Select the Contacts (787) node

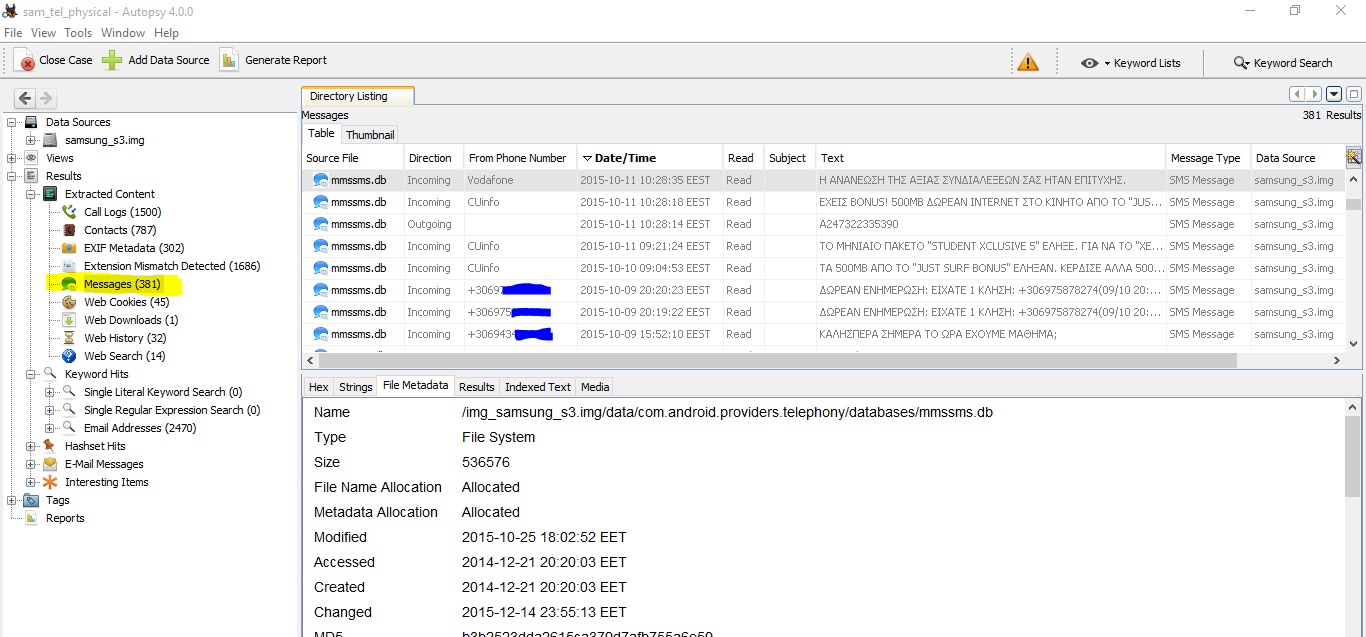tap(120, 230)
